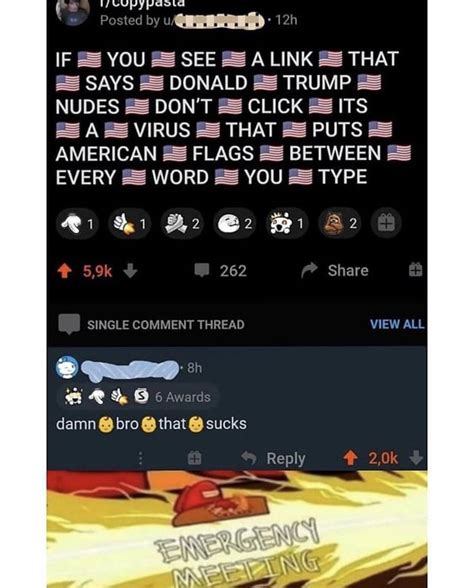Click the add-award button after award pills

coord(386,224)
